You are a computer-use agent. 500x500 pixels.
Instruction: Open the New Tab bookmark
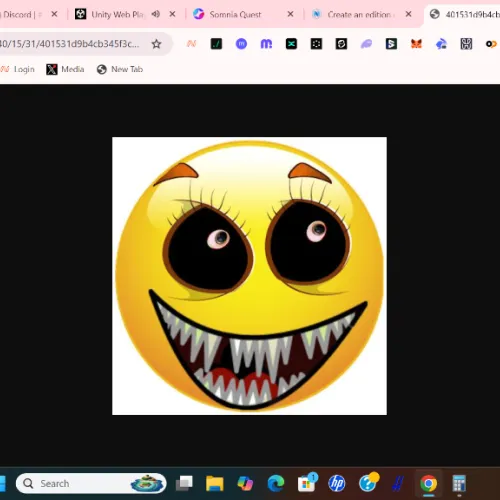coord(120,69)
